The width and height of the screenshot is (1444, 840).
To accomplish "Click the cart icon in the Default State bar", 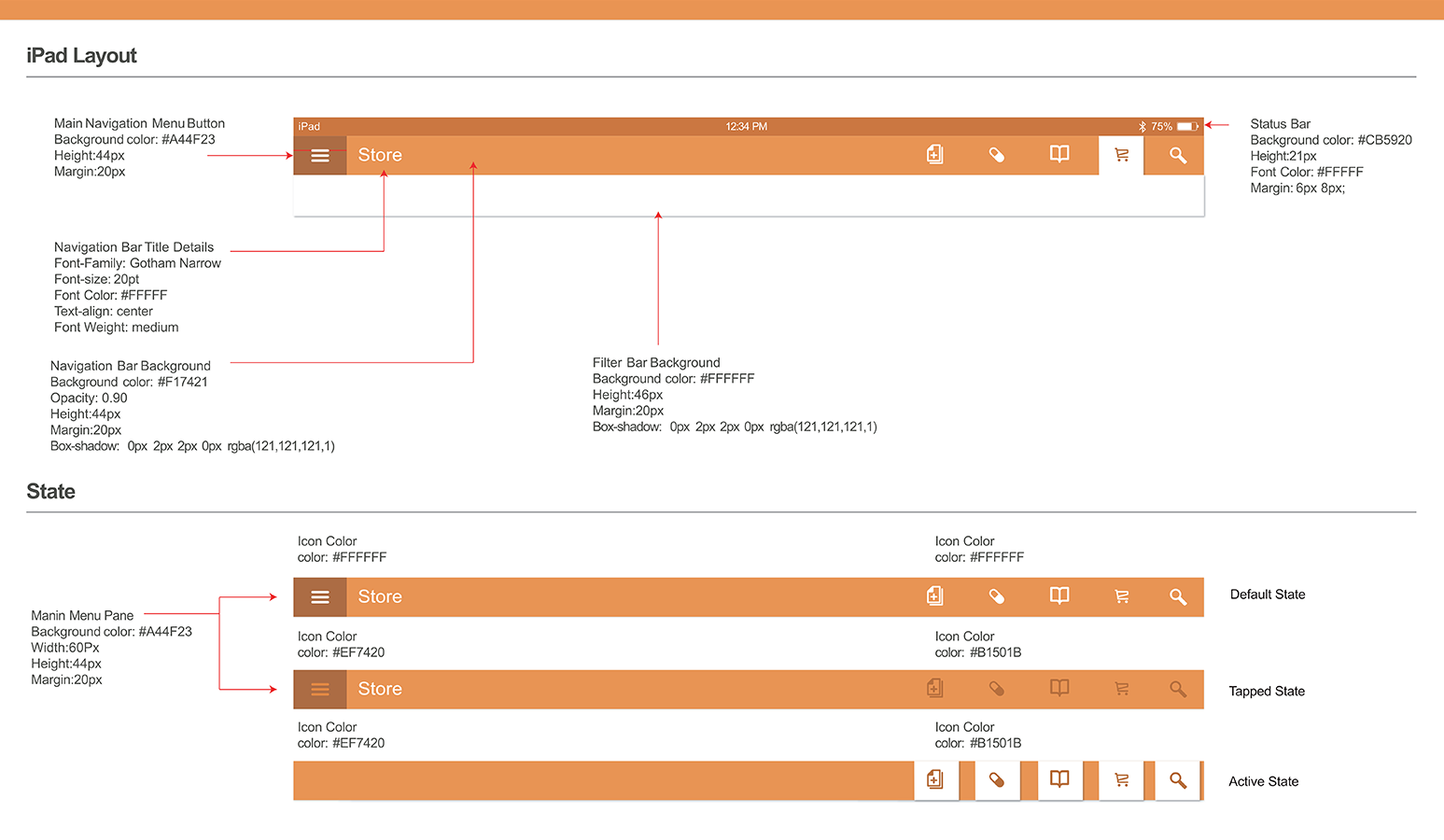I will pyautogui.click(x=1121, y=596).
